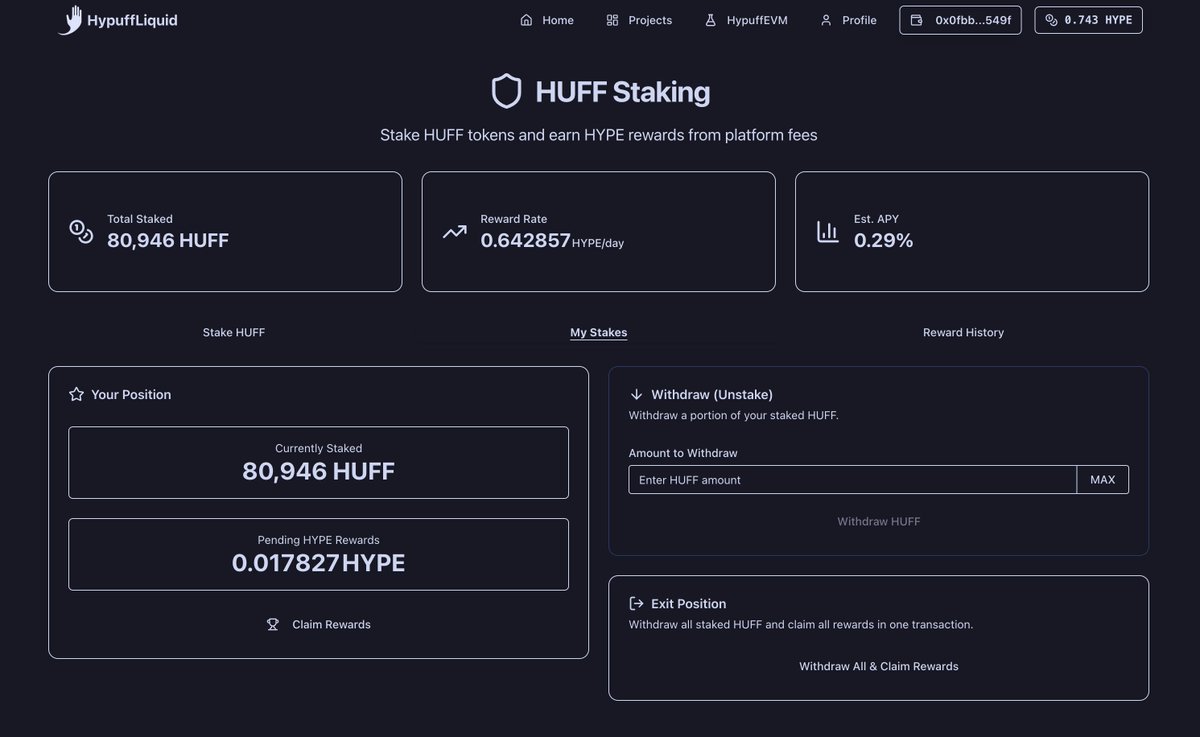Click the HypuffEVM icon in the navbar
Screen dimensions: 1200x737
pyautogui.click(x=710, y=19)
